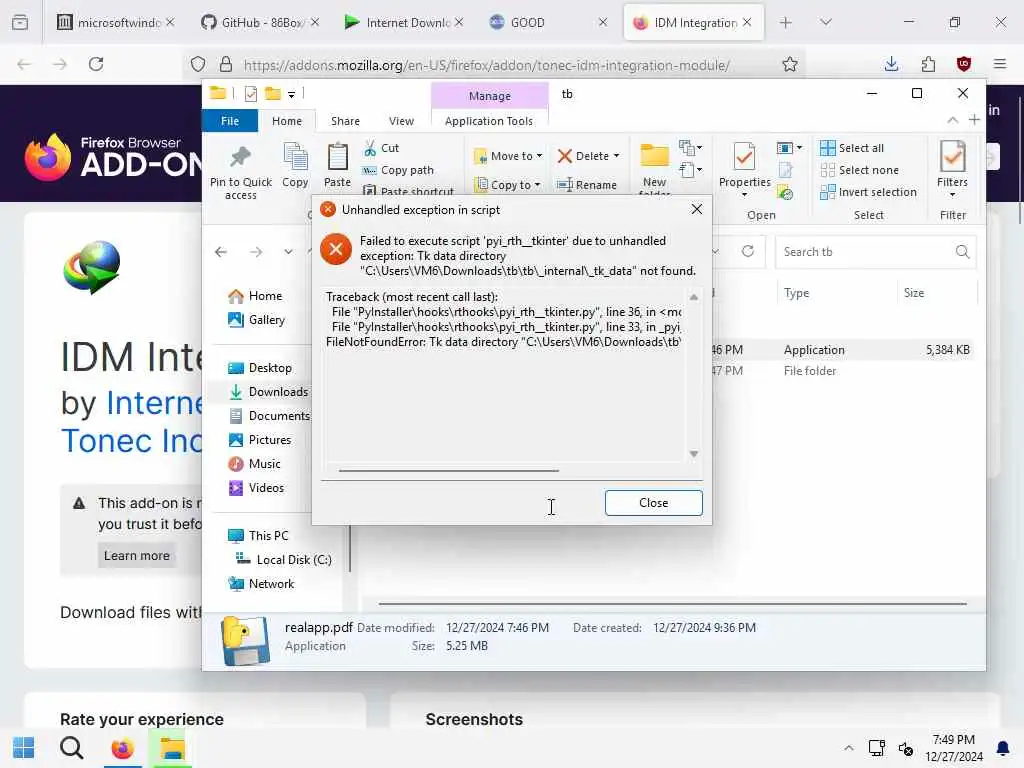Select Gallery in navigation pane
The height and width of the screenshot is (768, 1024).
(x=257, y=320)
